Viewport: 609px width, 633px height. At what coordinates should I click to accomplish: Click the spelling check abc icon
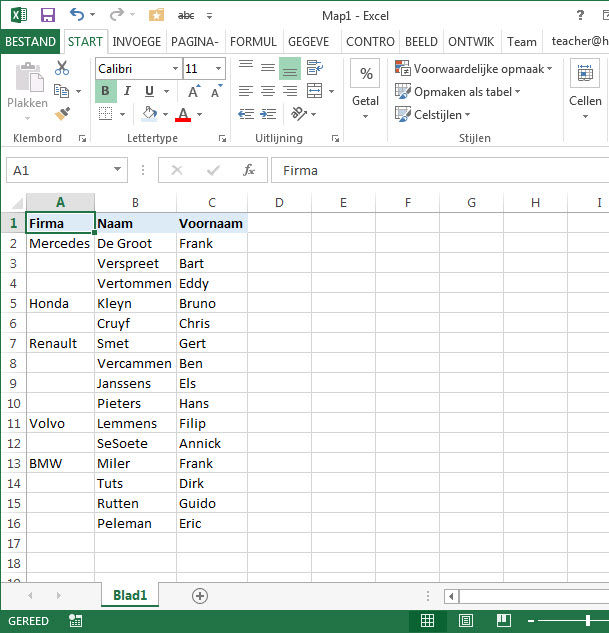point(186,15)
